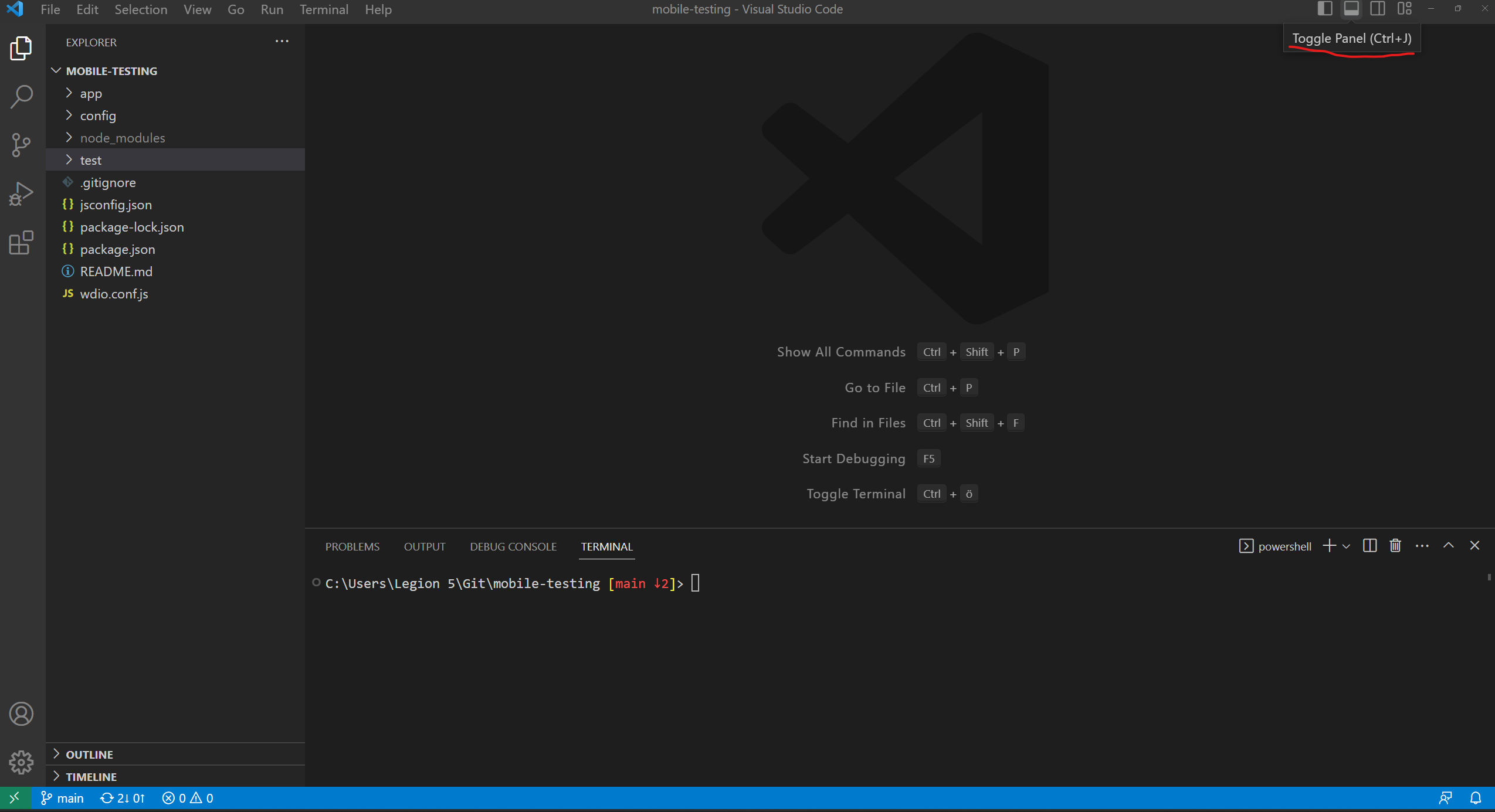This screenshot has width=1495, height=812.
Task: Switch to the DEBUG CONSOLE tab
Action: pyautogui.click(x=513, y=546)
